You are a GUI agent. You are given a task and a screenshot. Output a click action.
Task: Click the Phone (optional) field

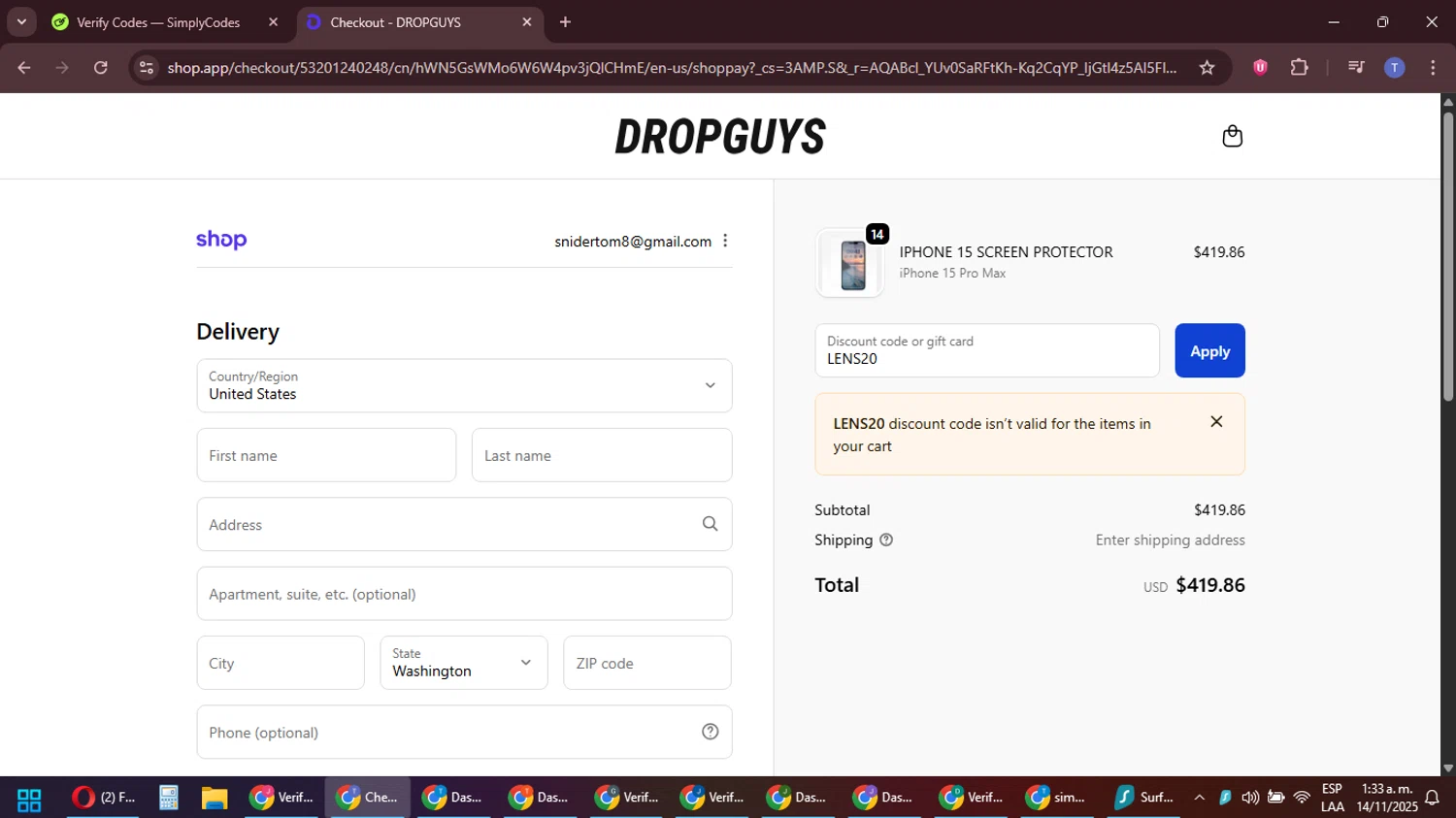point(464,732)
